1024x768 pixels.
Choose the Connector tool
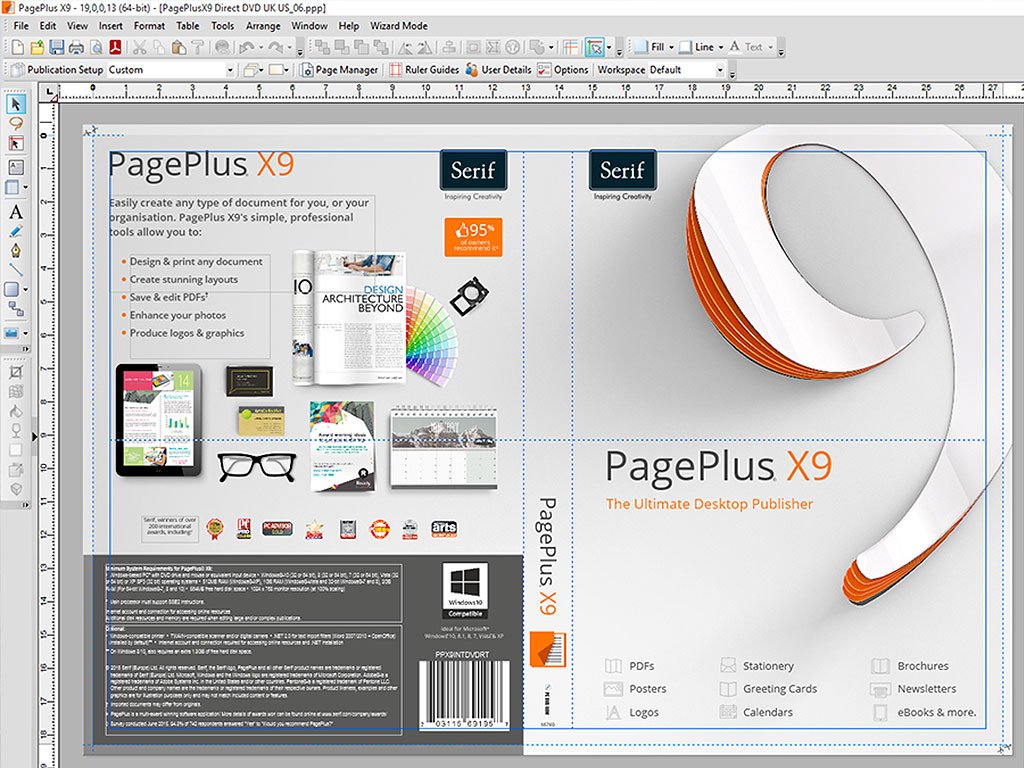pos(16,308)
